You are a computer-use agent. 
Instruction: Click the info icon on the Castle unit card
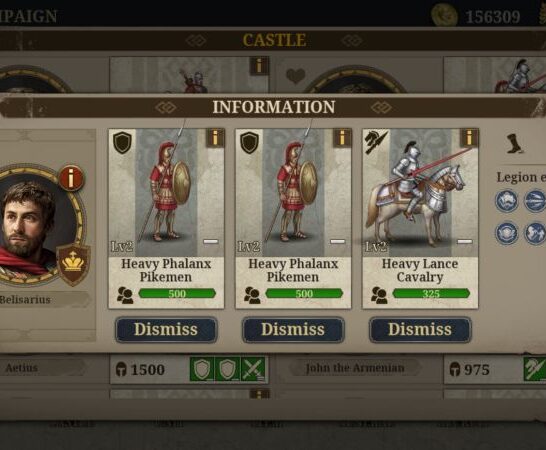coord(259,66)
